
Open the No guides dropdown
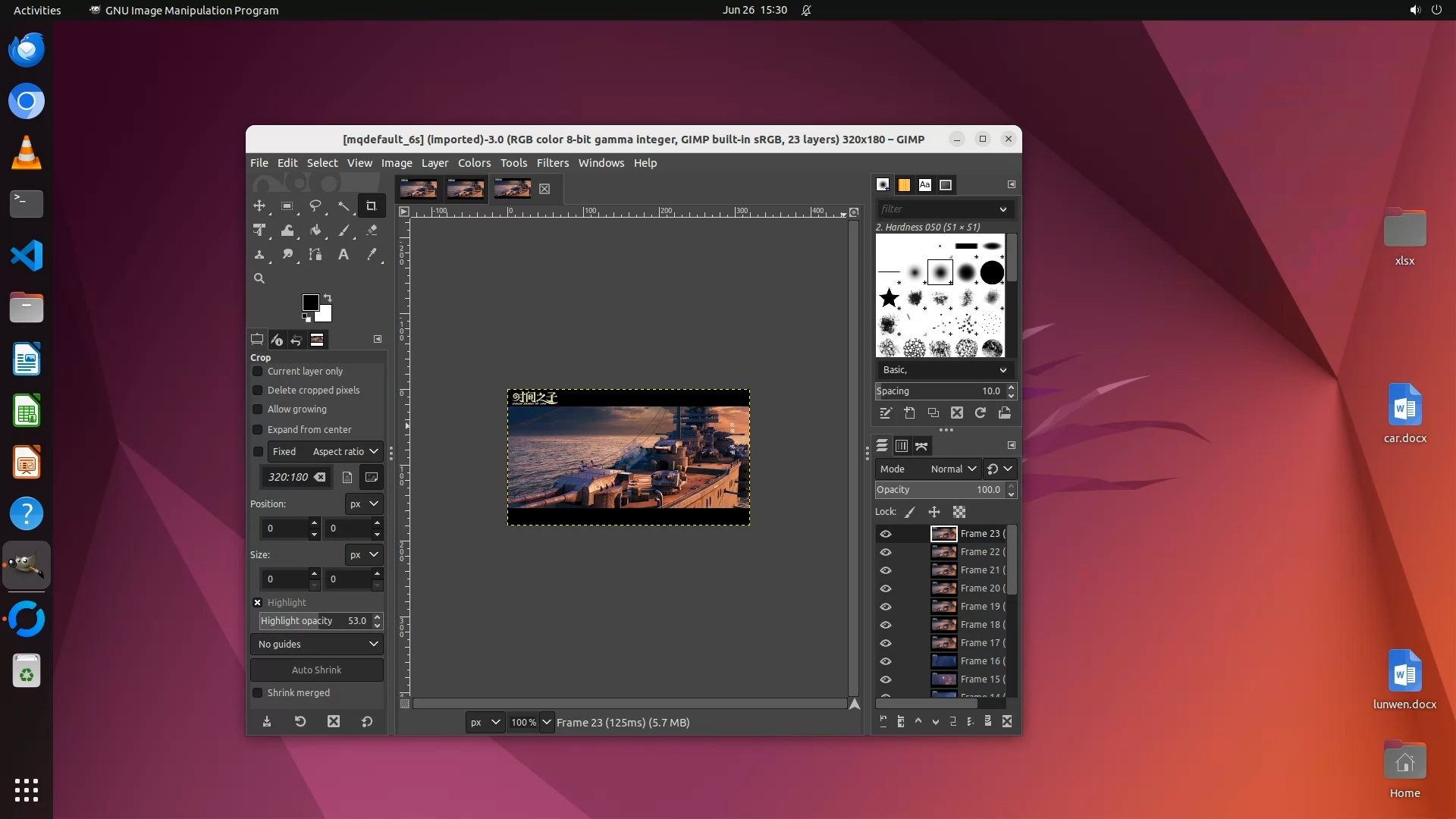[x=317, y=644]
